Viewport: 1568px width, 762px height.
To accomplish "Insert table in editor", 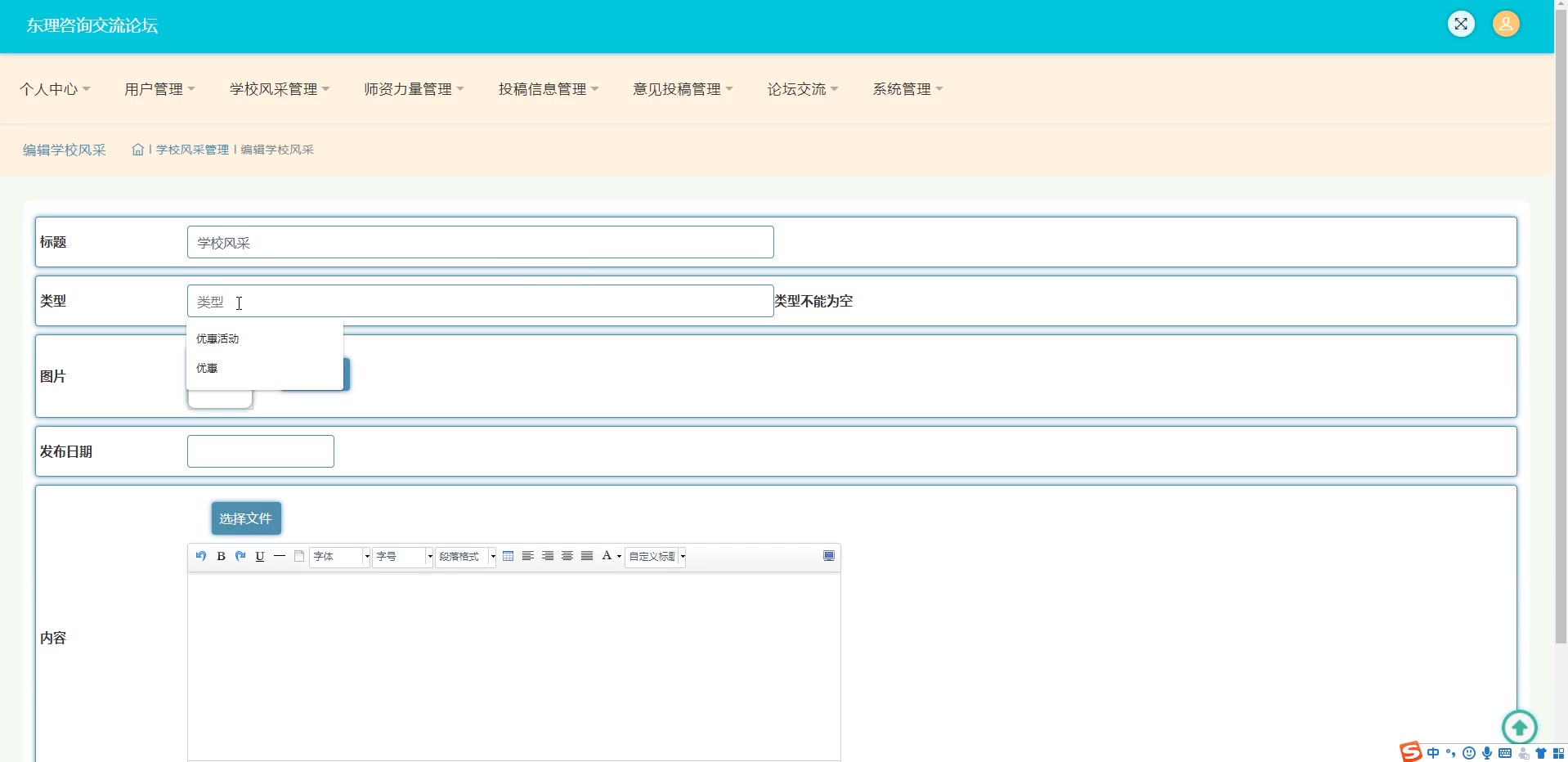I will [x=508, y=556].
